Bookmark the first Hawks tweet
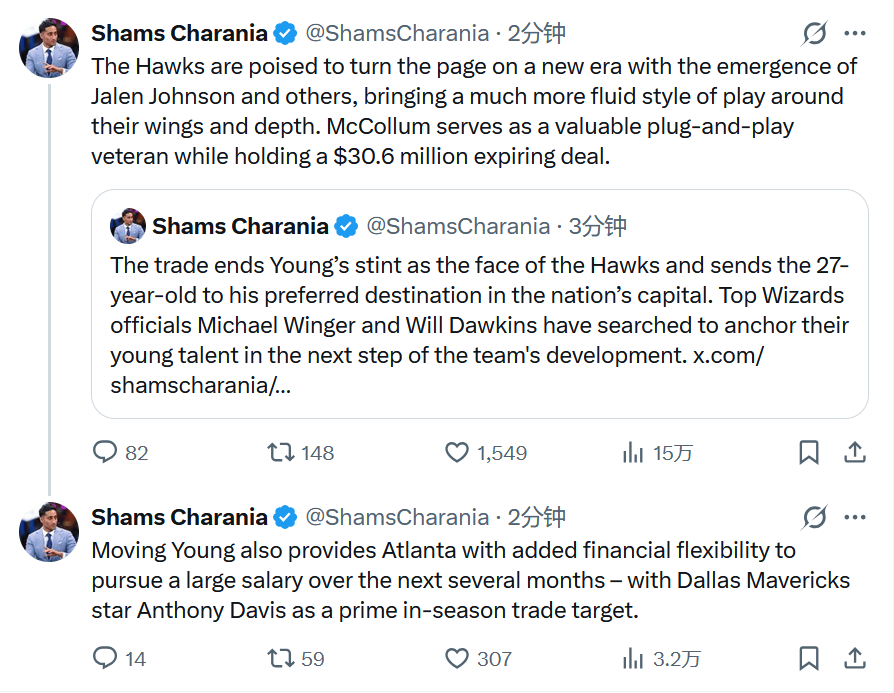Viewport: 894px width, 693px height. [x=809, y=453]
